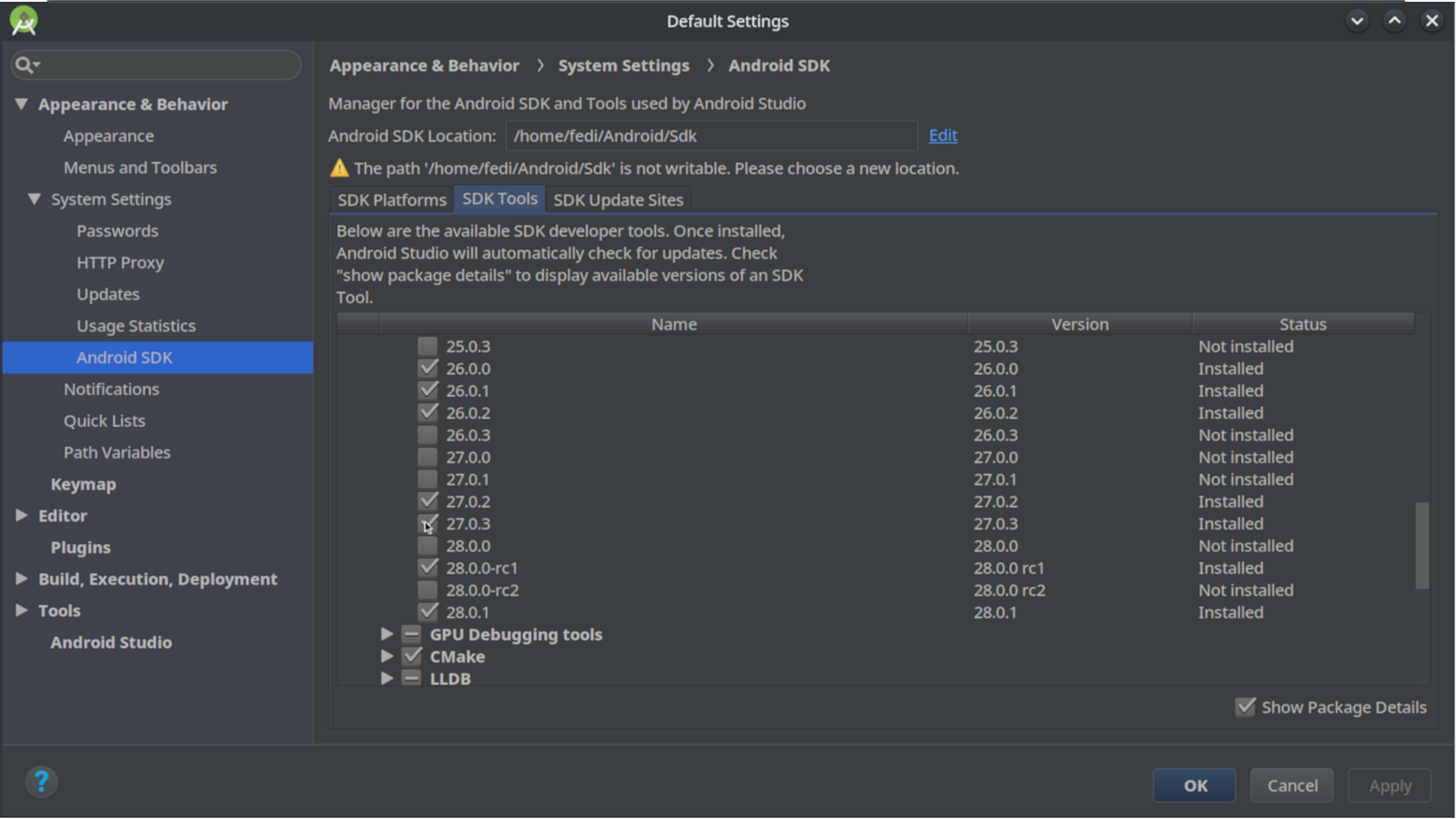Select the SDK Tools tab
The width and height of the screenshot is (1456, 819).
click(x=500, y=199)
